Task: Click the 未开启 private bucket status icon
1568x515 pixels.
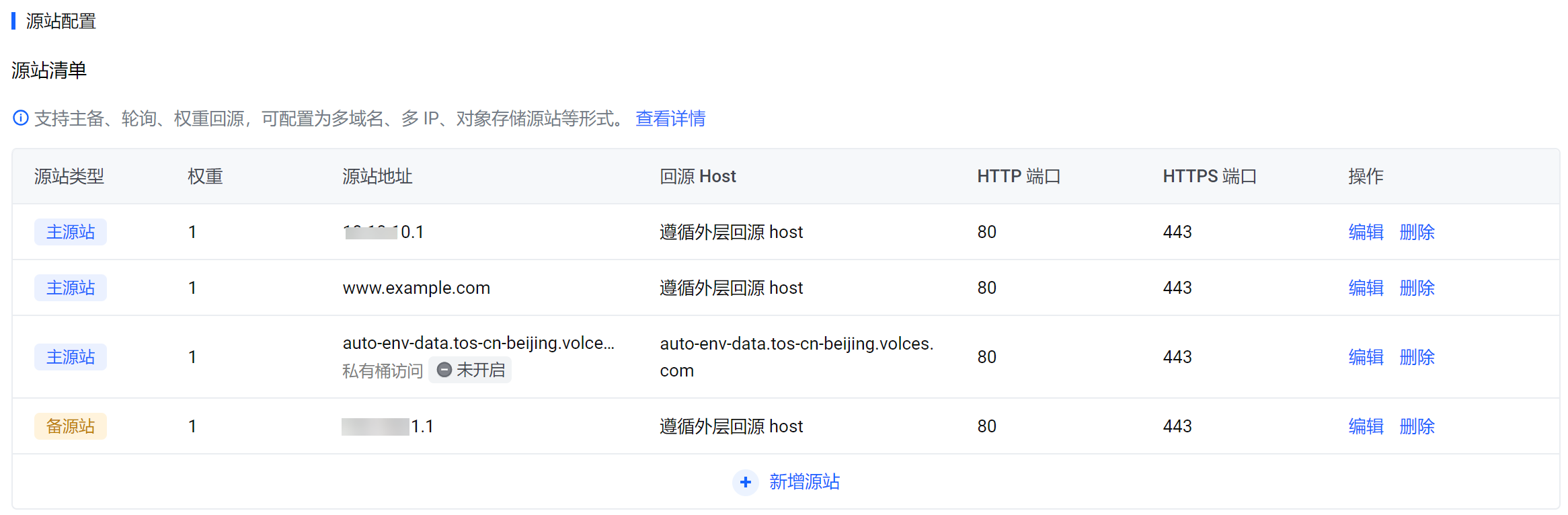Action: pos(444,370)
